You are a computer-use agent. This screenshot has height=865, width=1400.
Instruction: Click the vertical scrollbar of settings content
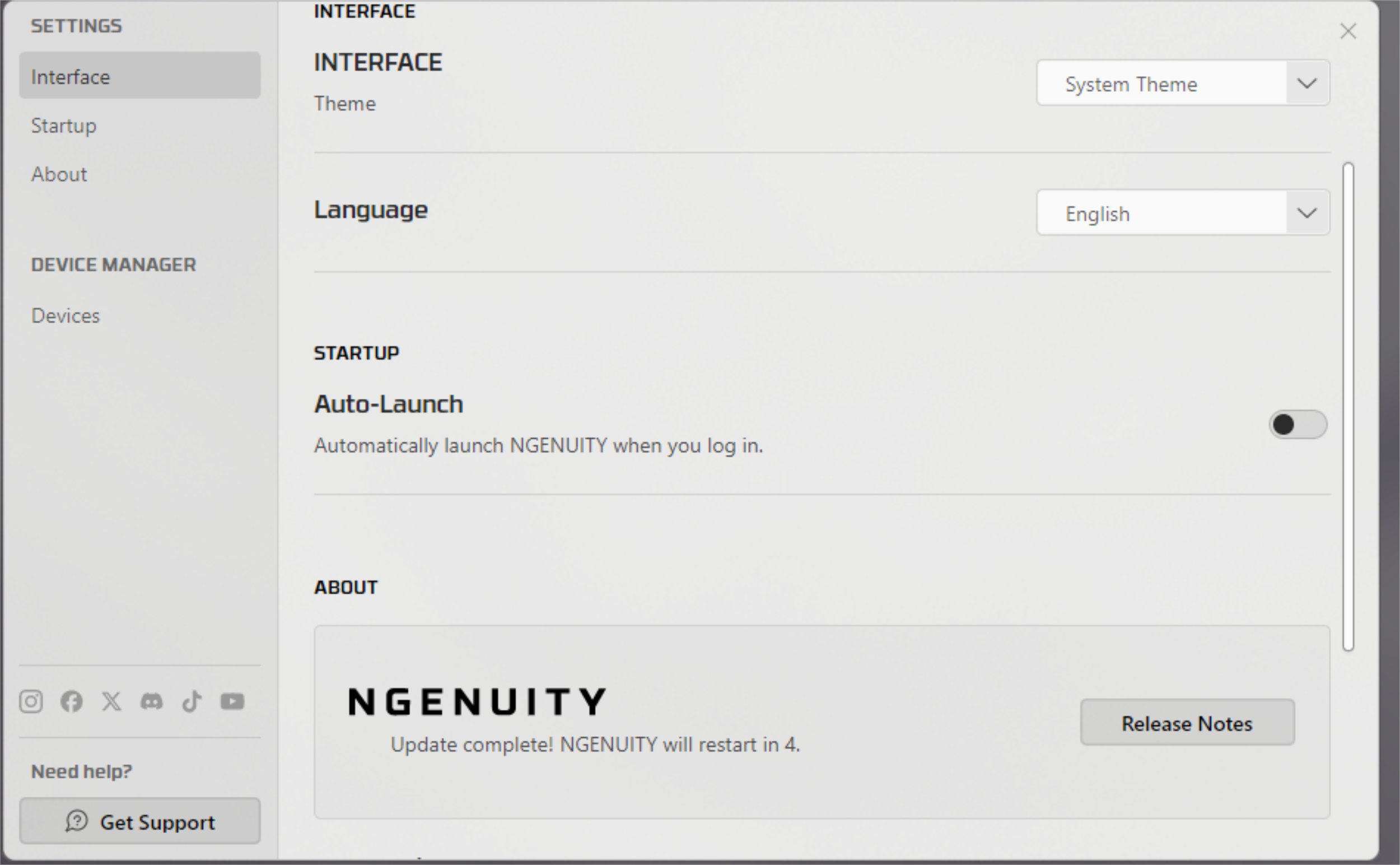[x=1348, y=407]
